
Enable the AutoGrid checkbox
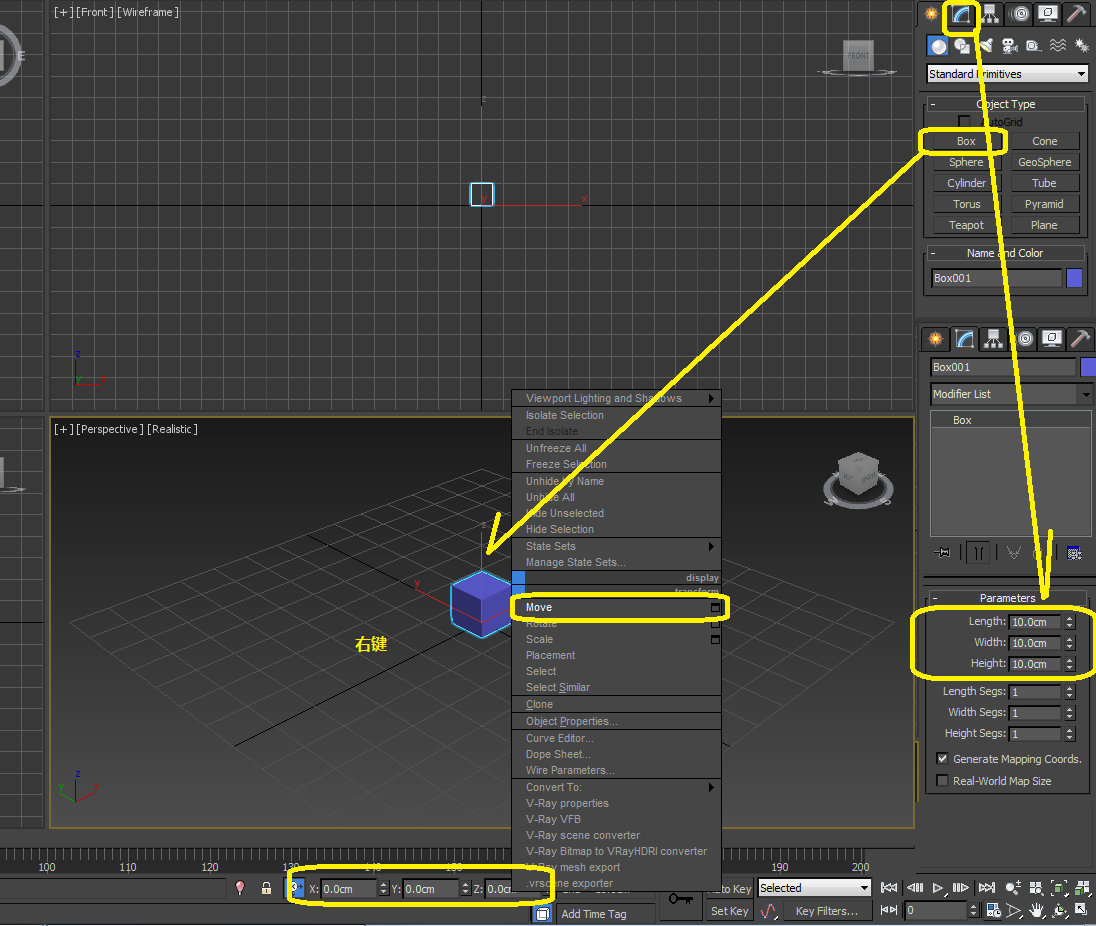[965, 122]
